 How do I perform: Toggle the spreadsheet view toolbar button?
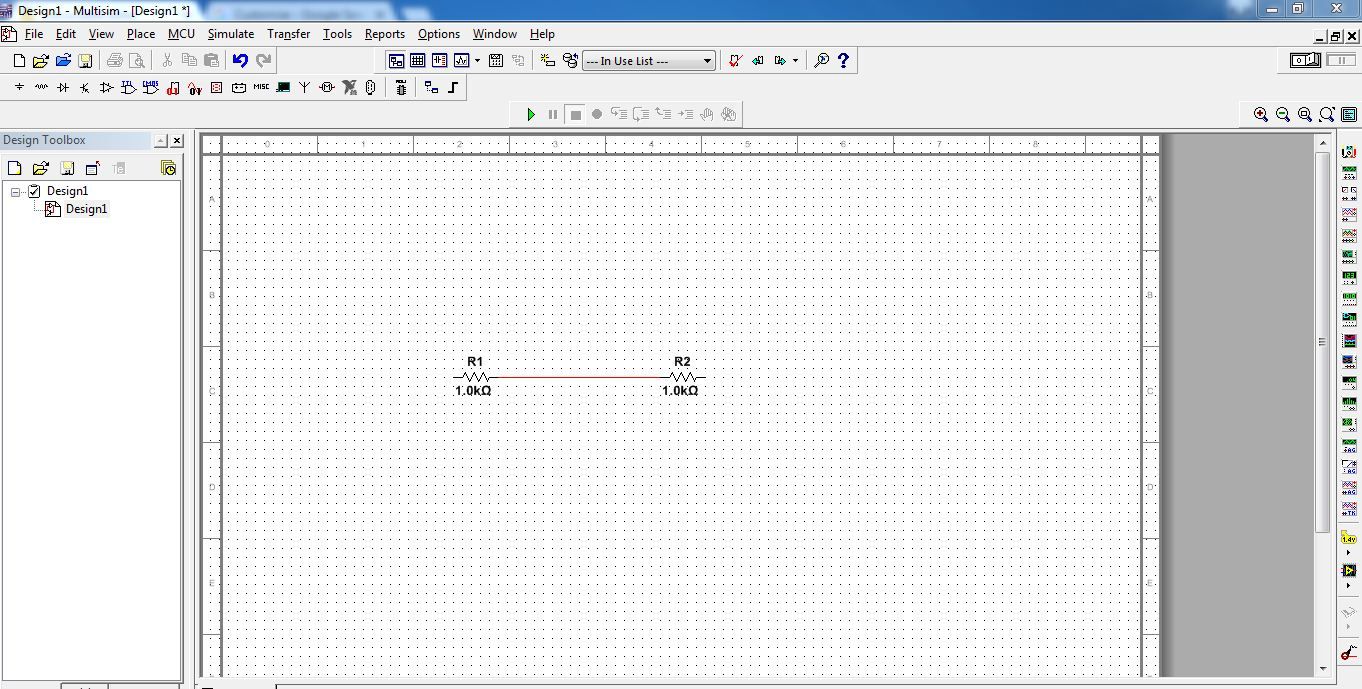[418, 60]
